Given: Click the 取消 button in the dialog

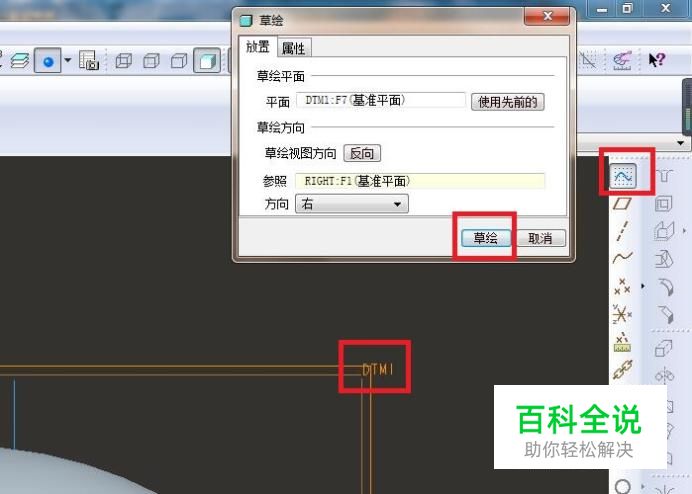Looking at the screenshot, I should click(x=540, y=238).
